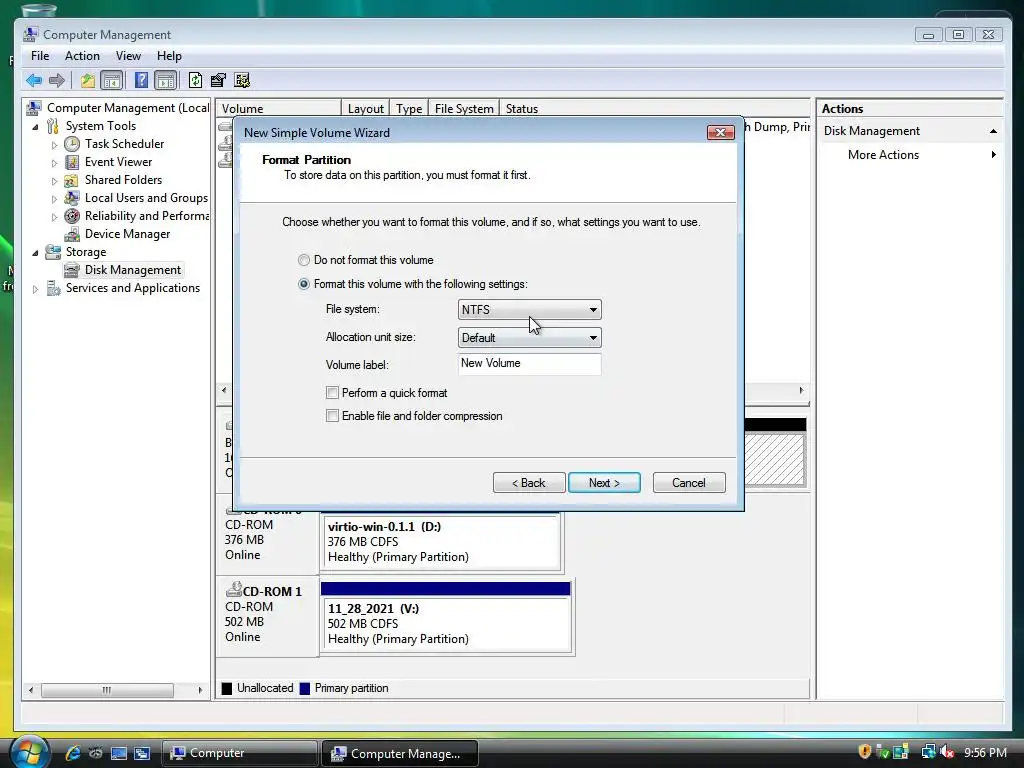
Task: Click the System Tools node icon
Action: click(53, 126)
